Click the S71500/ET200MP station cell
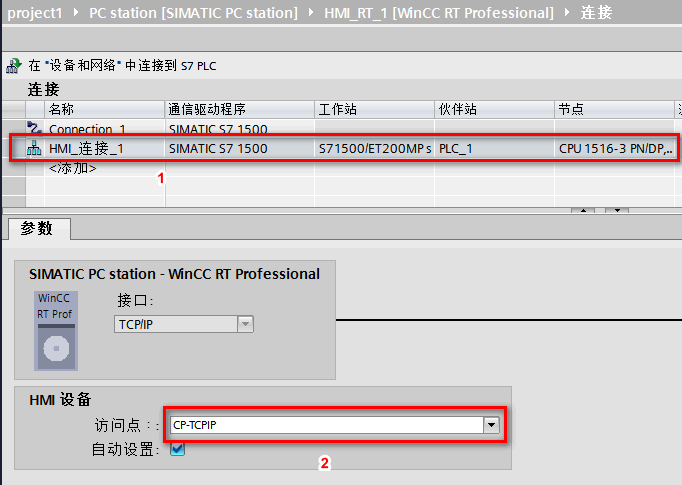This screenshot has width=682, height=485. 374,149
